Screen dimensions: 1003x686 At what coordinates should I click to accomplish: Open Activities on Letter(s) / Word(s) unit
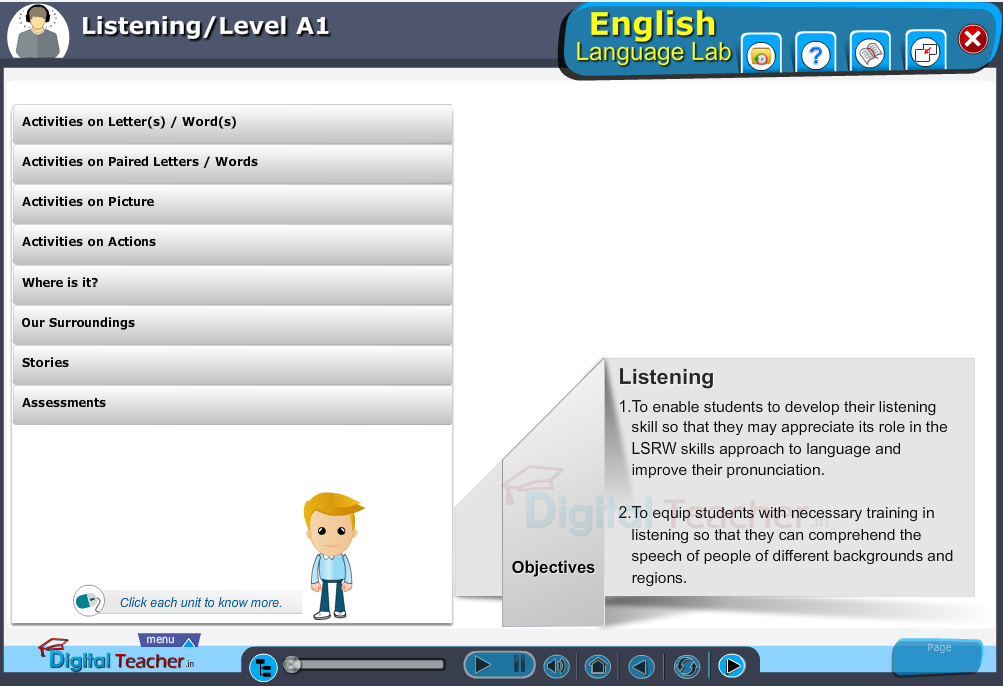232,123
